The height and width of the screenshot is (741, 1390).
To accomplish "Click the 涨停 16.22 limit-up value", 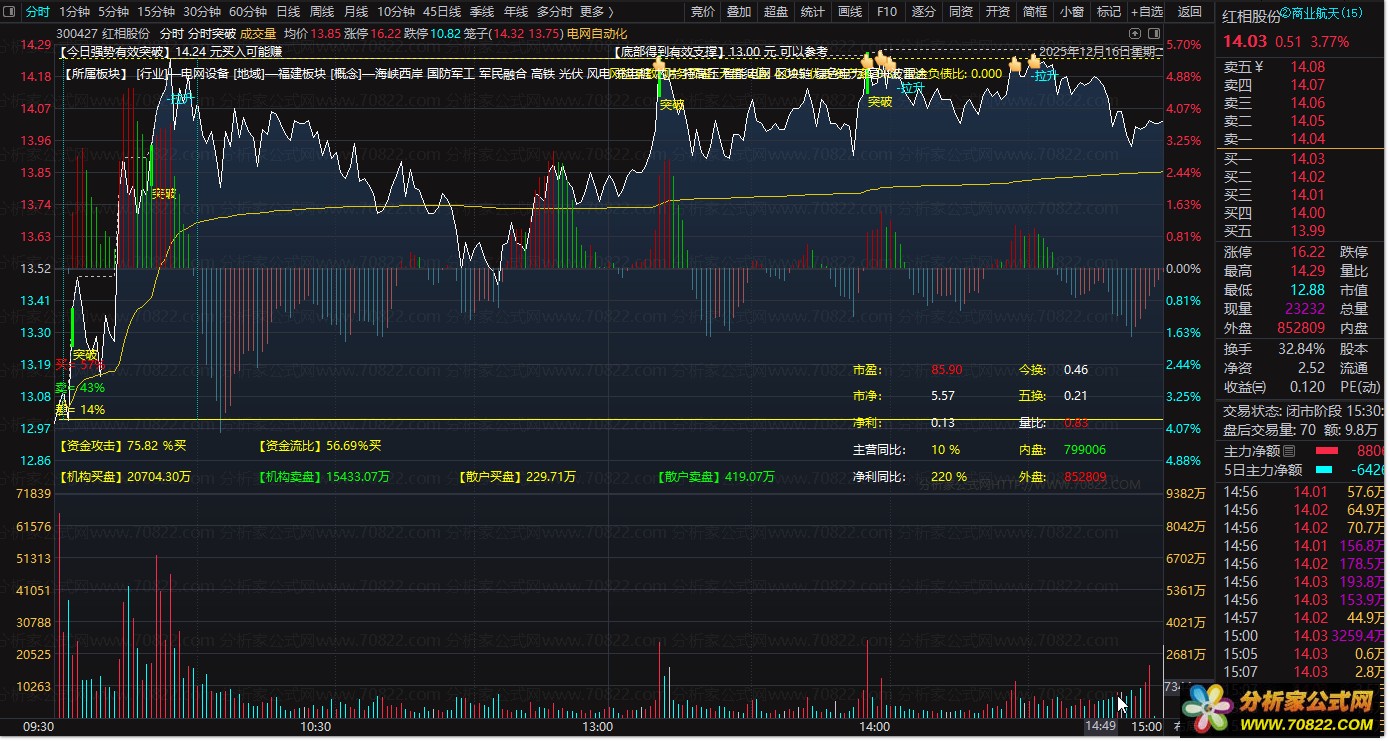I will coord(1308,253).
